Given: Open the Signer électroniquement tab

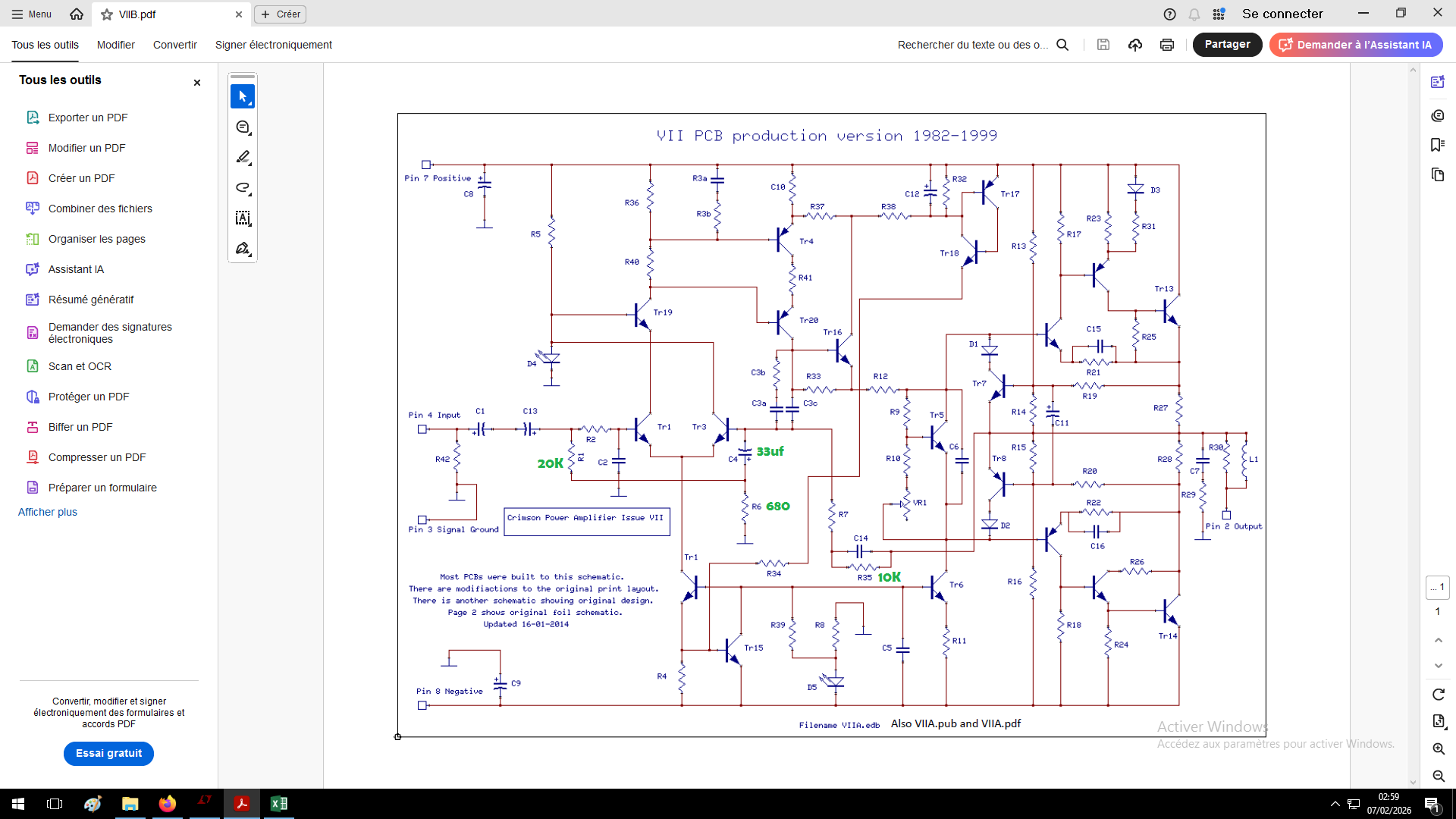Looking at the screenshot, I should [x=274, y=45].
